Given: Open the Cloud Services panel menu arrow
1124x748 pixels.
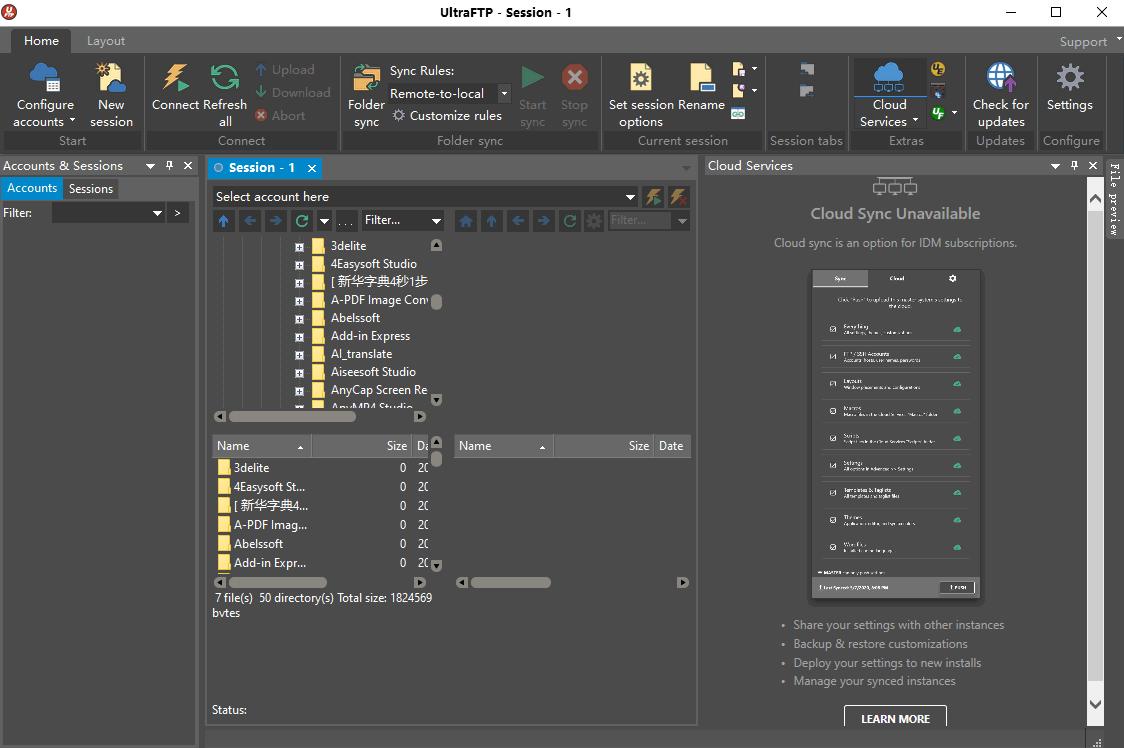Looking at the screenshot, I should click(x=1054, y=166).
